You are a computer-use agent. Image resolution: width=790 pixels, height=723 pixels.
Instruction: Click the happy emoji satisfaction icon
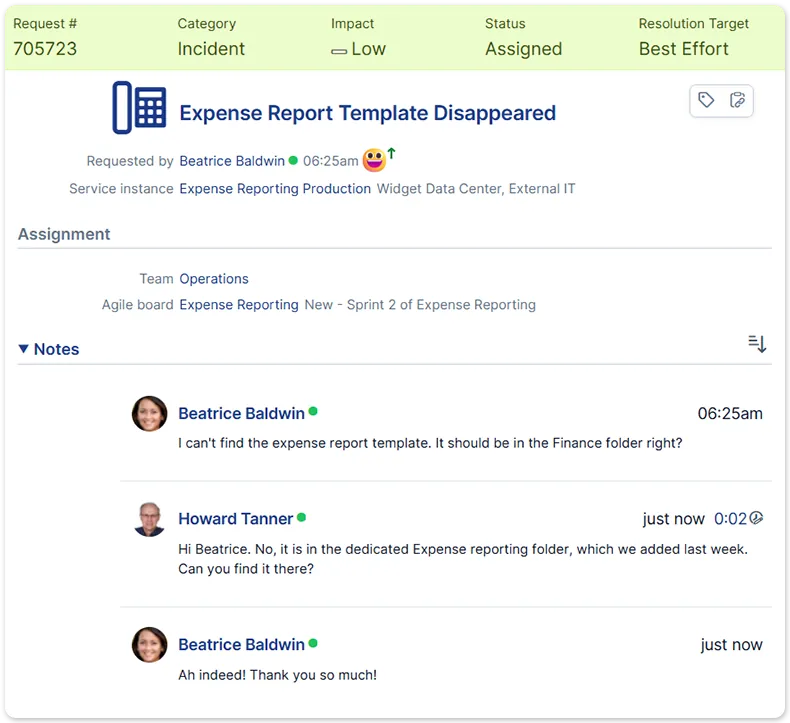tap(374, 160)
